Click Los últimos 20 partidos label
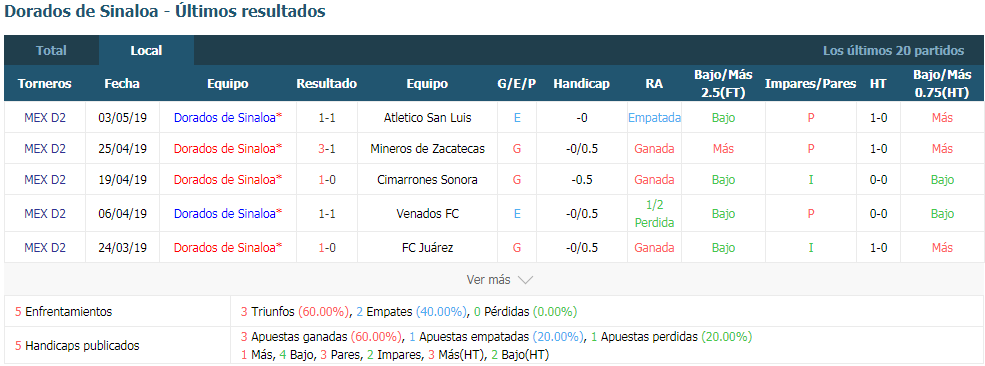Image resolution: width=985 pixels, height=366 pixels. 893,51
